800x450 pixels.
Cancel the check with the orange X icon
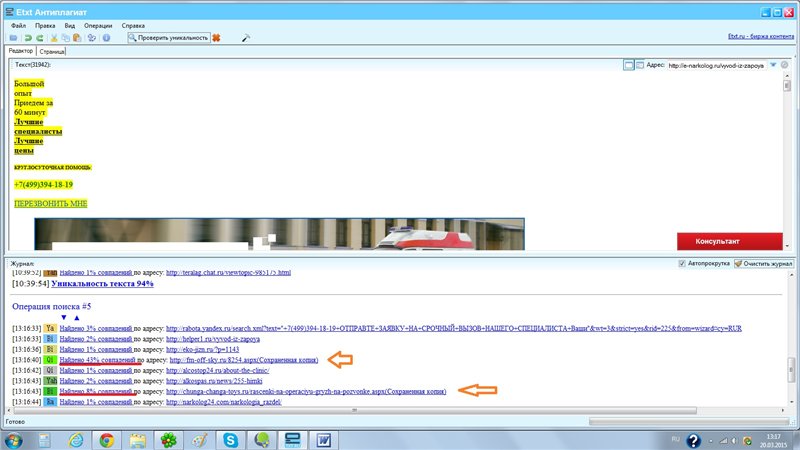coord(216,37)
